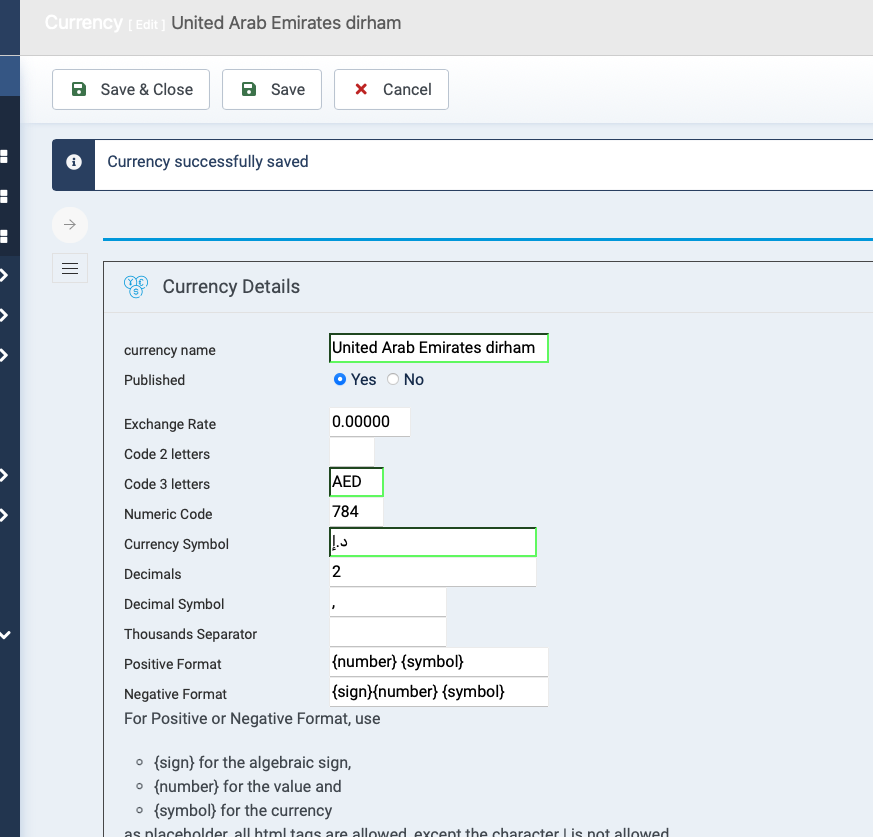Click the floppy disk icon on Save
Screen dimensions: 873x837
249,89
